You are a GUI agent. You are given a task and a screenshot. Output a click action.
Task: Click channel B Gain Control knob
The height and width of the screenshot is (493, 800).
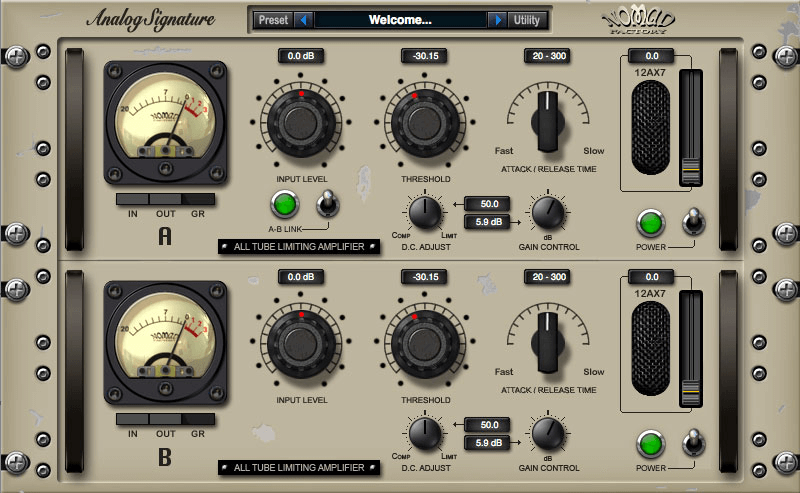[549, 433]
